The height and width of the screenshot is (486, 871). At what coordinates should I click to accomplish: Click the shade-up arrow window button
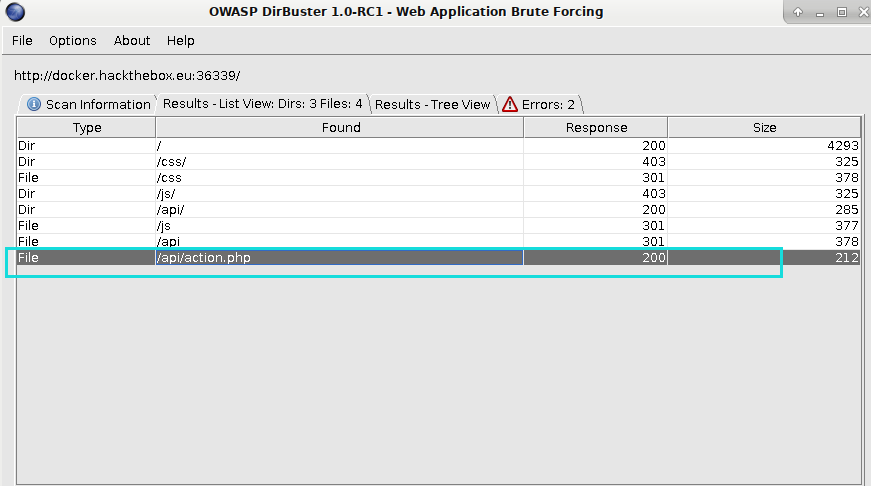click(x=798, y=12)
